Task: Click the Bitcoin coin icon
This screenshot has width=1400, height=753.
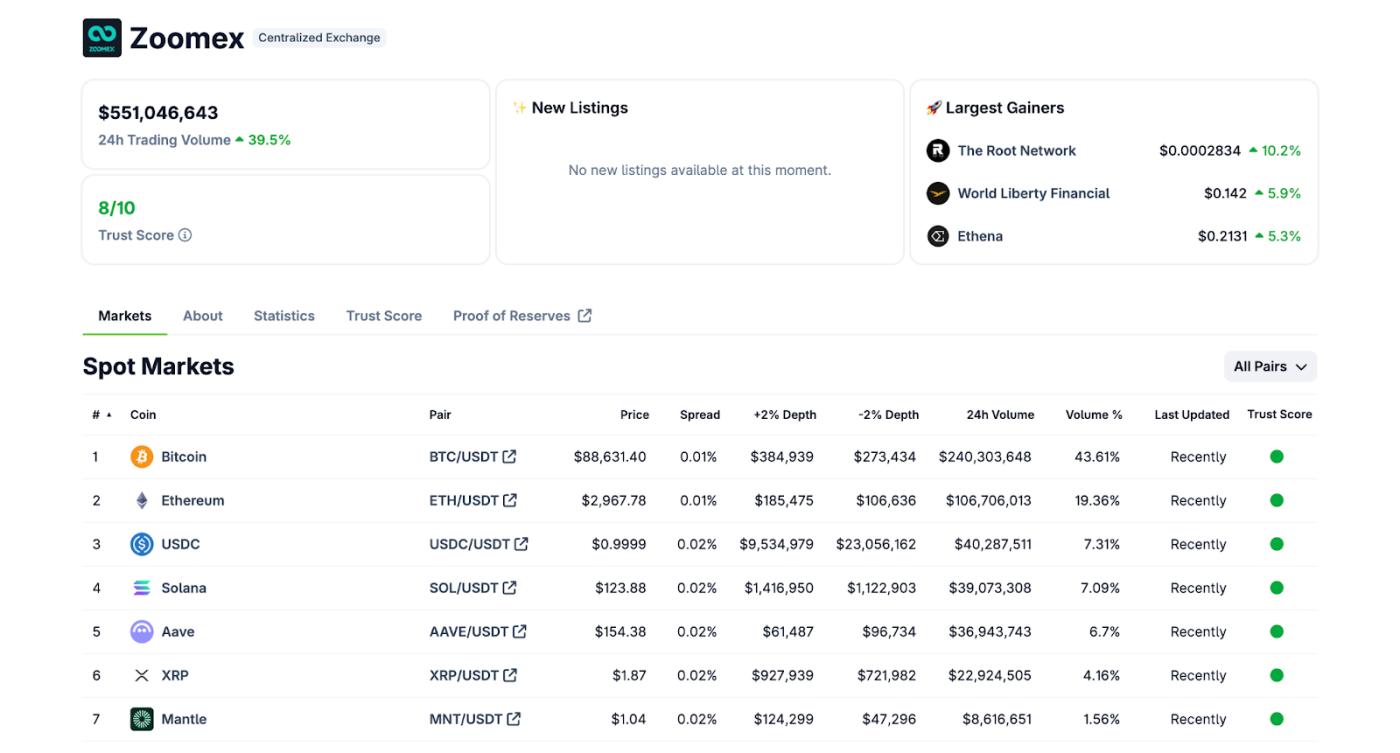Action: click(x=142, y=457)
